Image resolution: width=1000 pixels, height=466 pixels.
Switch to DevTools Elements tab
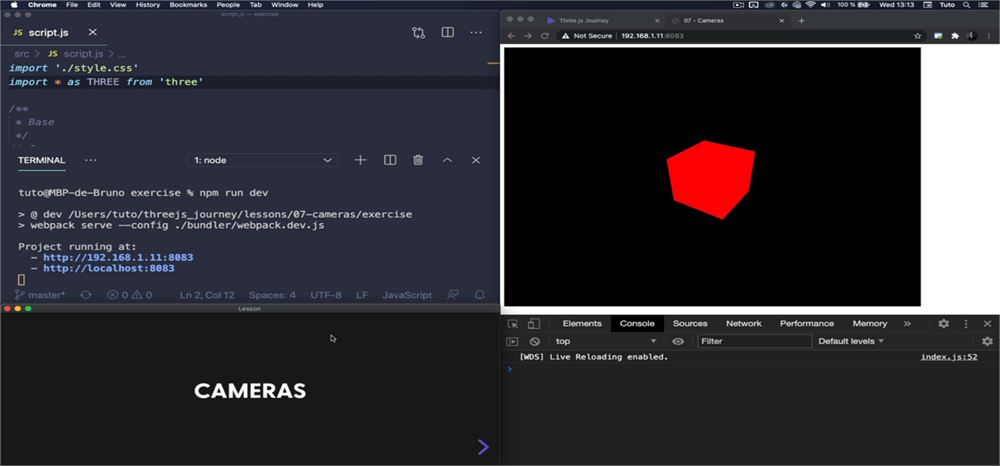(582, 324)
